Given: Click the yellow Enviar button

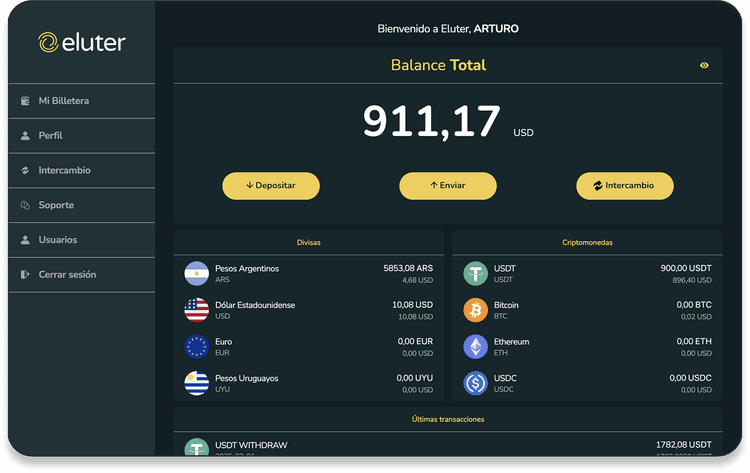Looking at the screenshot, I should pos(448,186).
